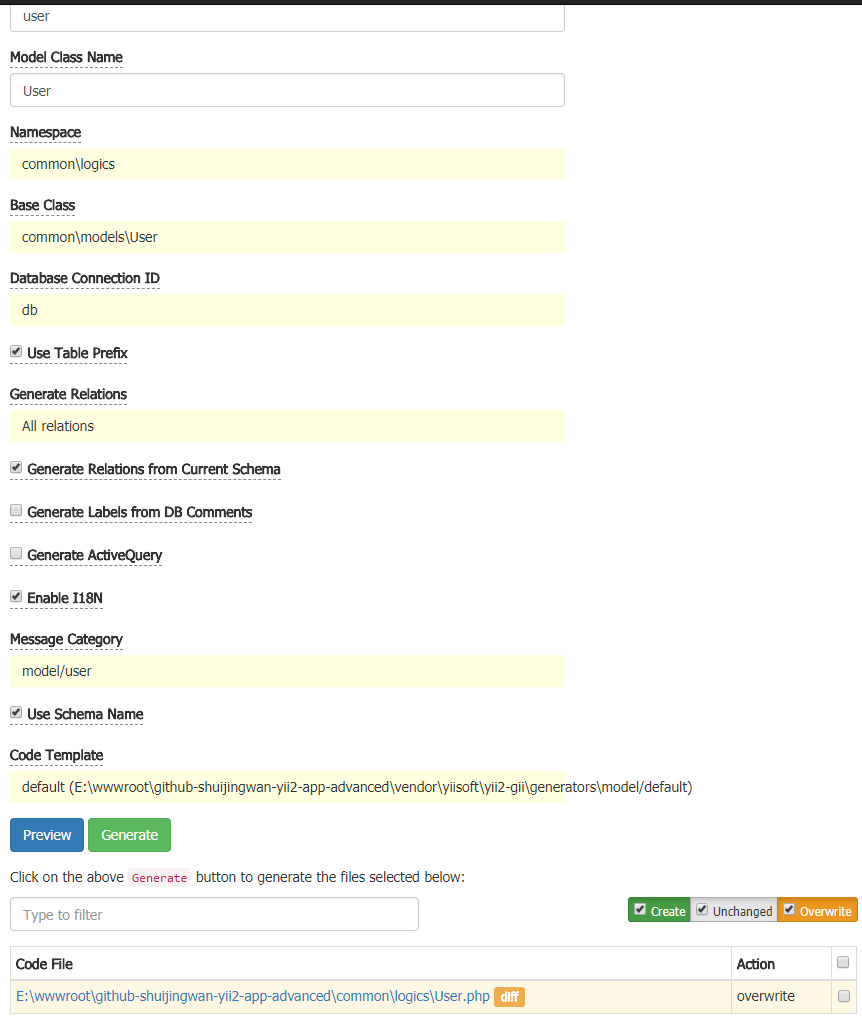Click the Type to filter box
Viewport: 862px width, 1022px height.
[x=214, y=914]
